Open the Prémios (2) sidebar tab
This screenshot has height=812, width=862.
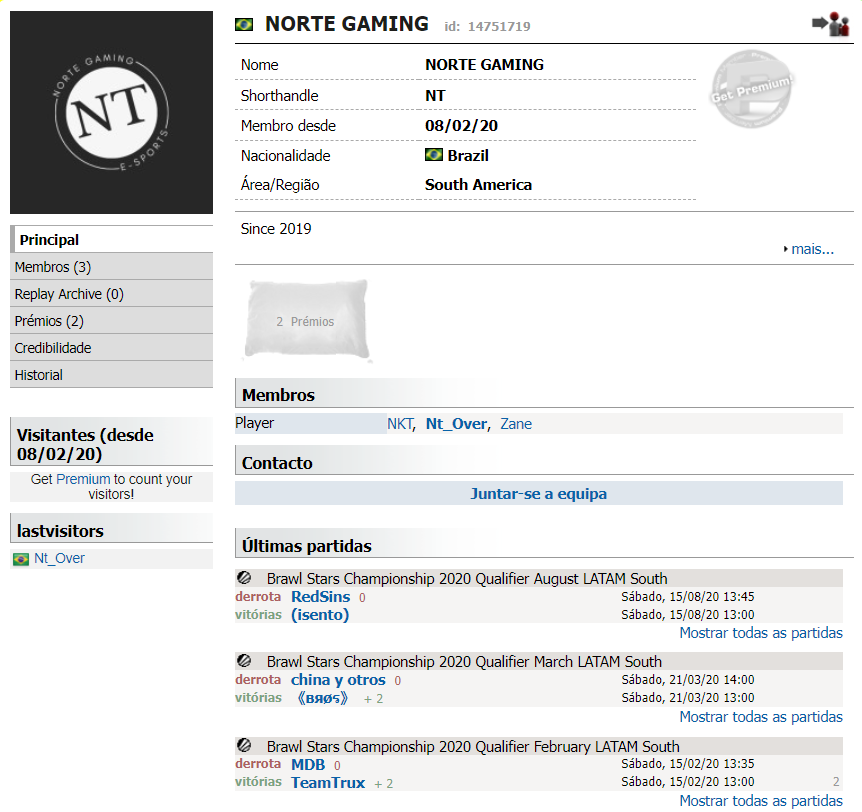pos(112,321)
